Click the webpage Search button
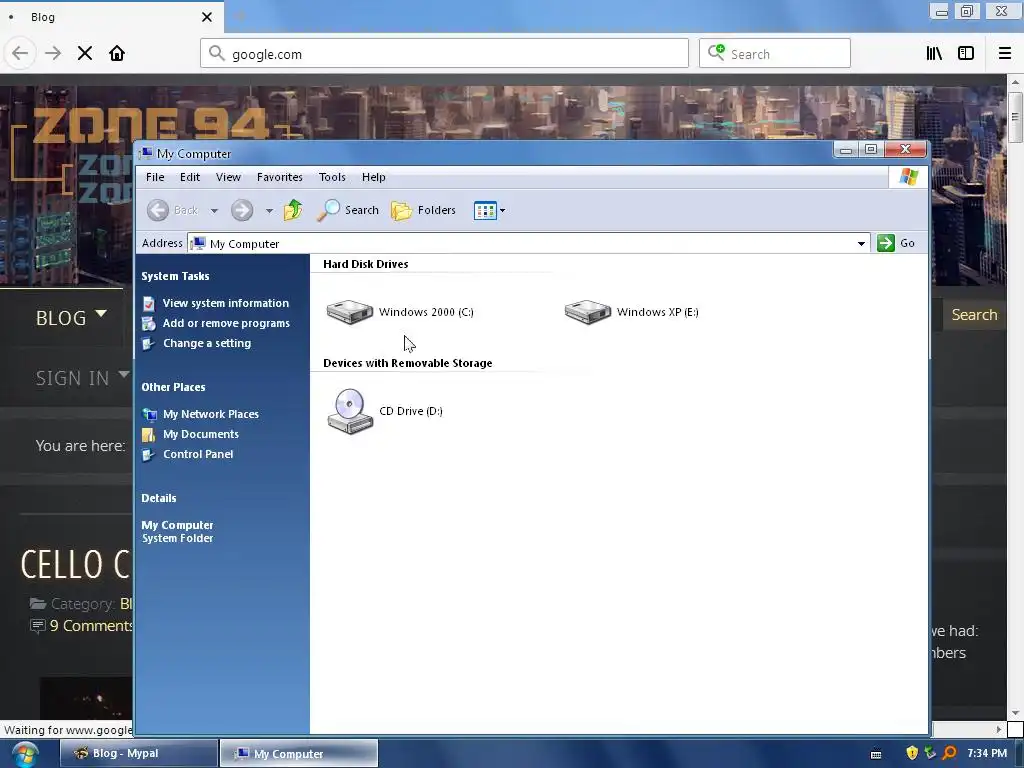Image resolution: width=1024 pixels, height=768 pixels. point(974,315)
